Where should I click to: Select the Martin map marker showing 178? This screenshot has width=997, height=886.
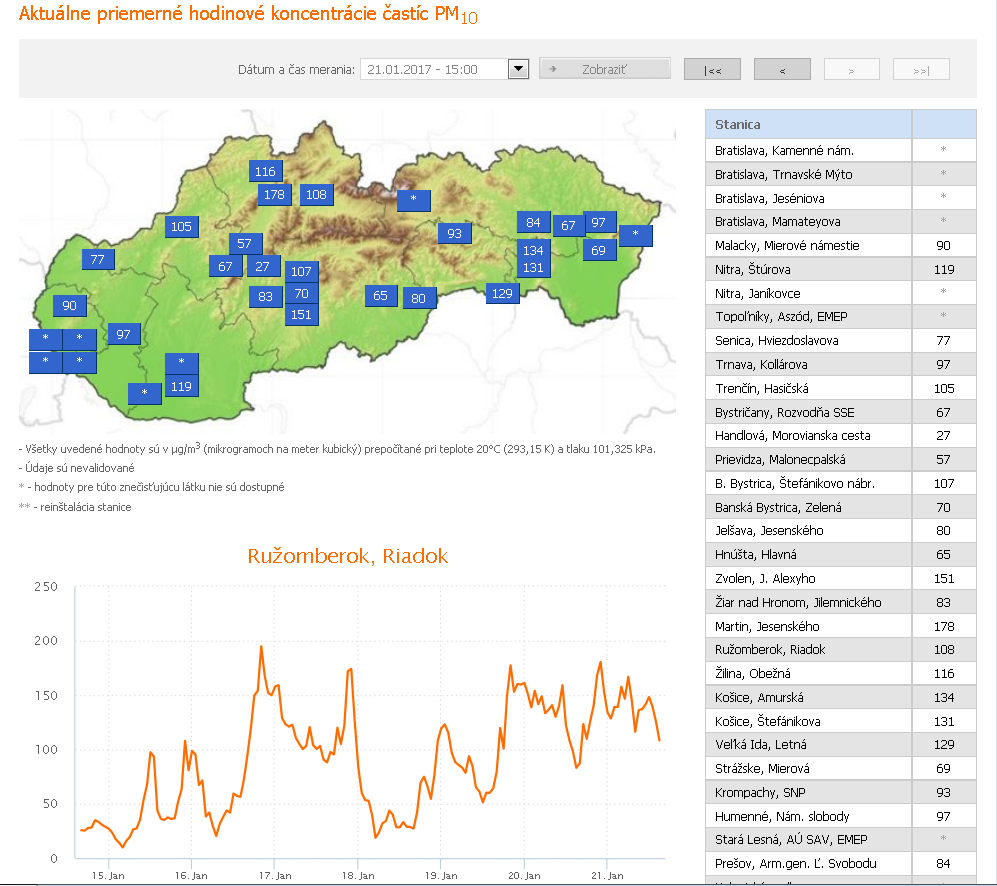pos(274,195)
